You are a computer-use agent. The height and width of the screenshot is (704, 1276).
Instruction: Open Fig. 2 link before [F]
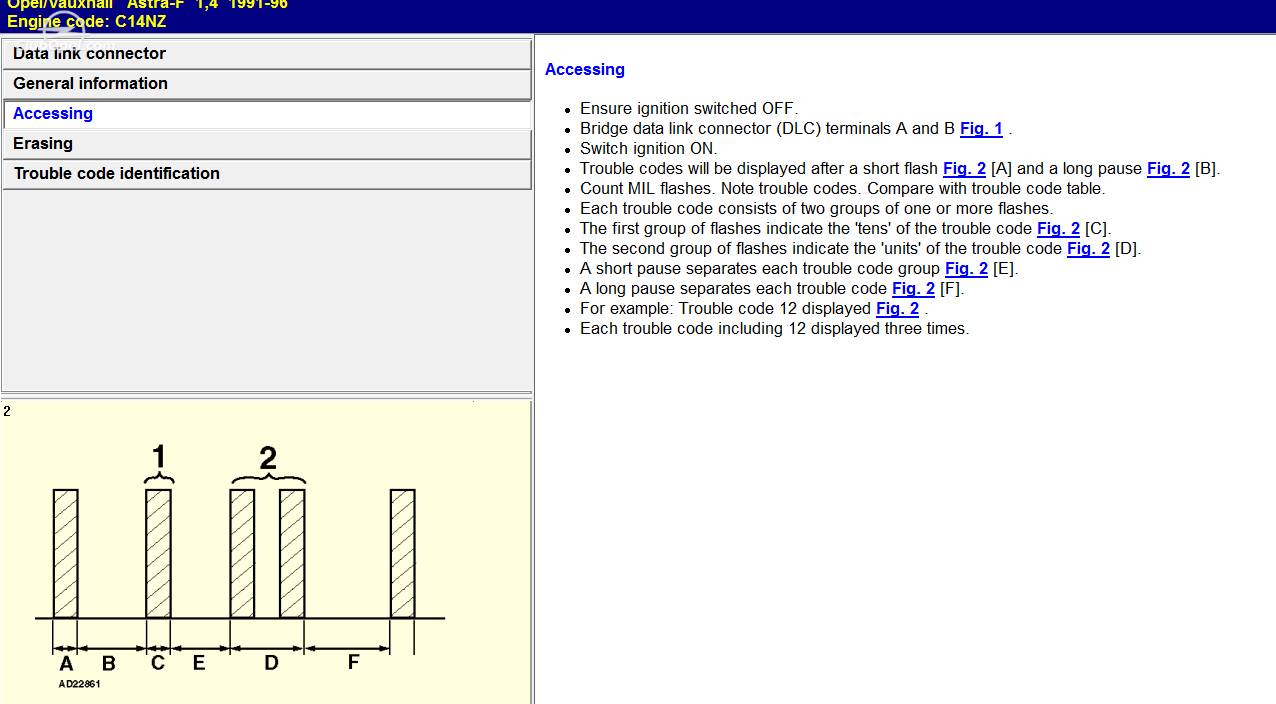913,289
